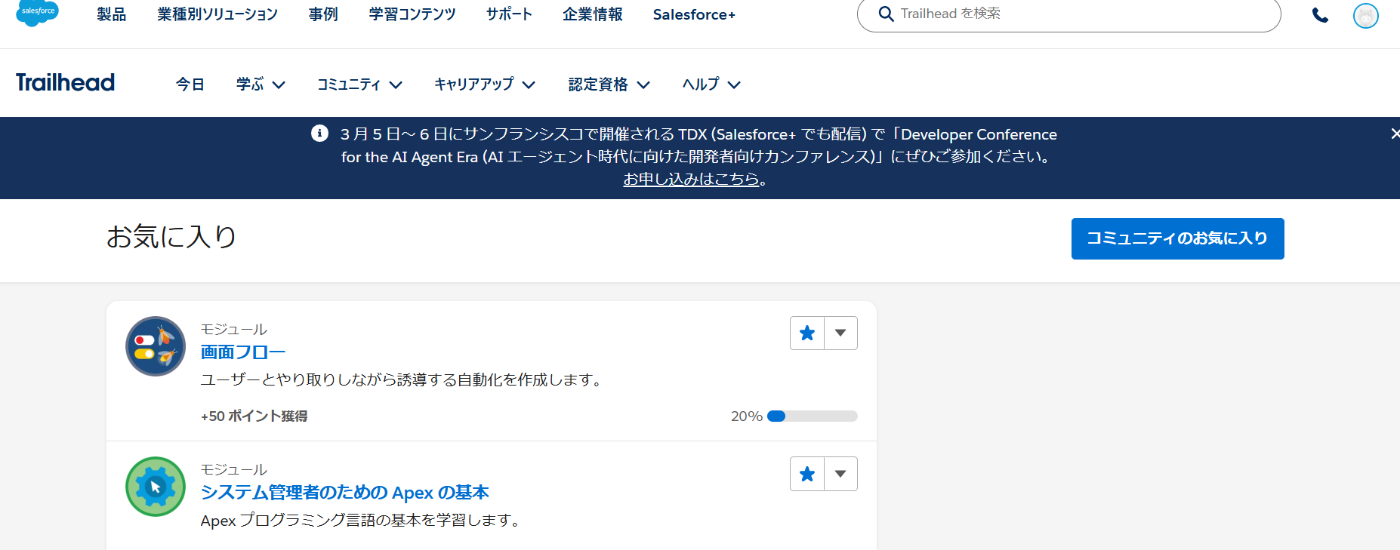The image size is (1400, 550).
Task: Click the コミュニティのお気に入り button
Action: pyautogui.click(x=1178, y=239)
